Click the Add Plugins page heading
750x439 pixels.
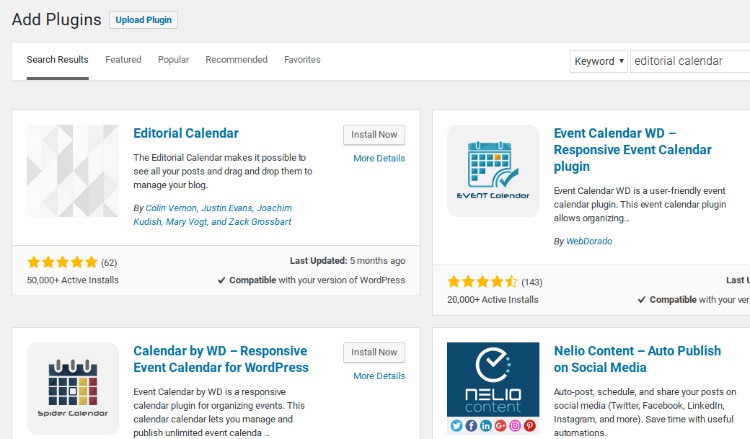56,20
